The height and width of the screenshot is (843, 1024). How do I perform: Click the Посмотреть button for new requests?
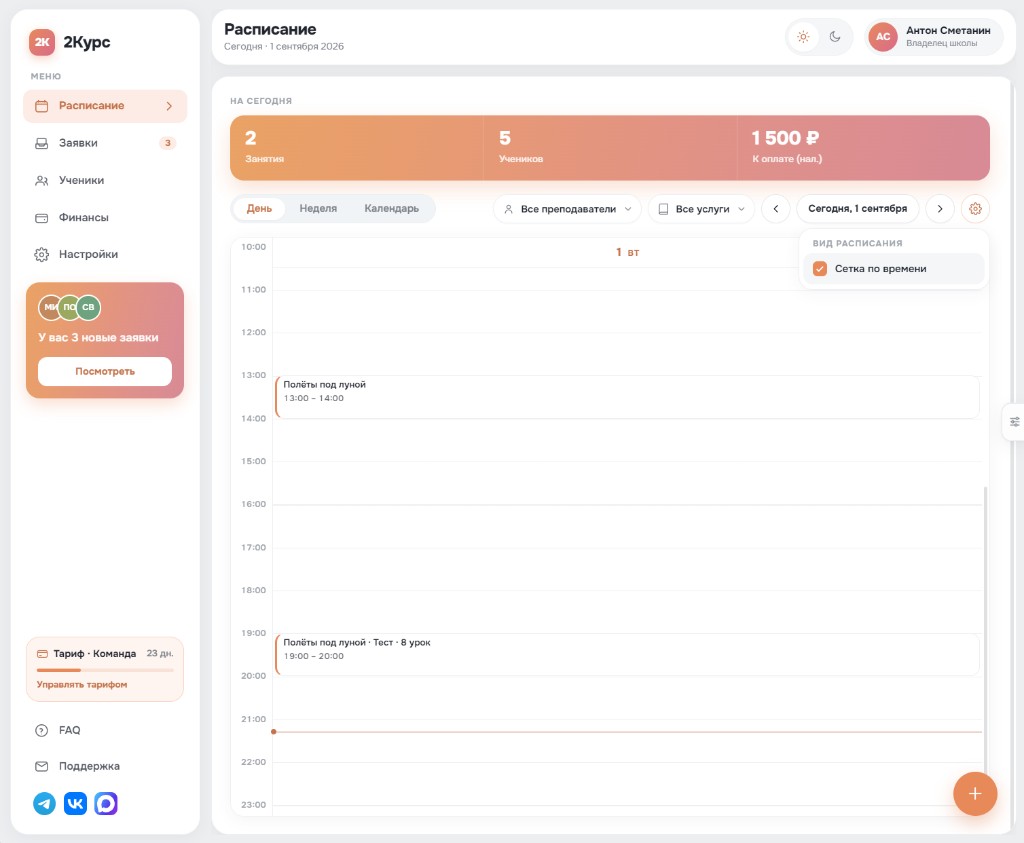[x=104, y=372]
